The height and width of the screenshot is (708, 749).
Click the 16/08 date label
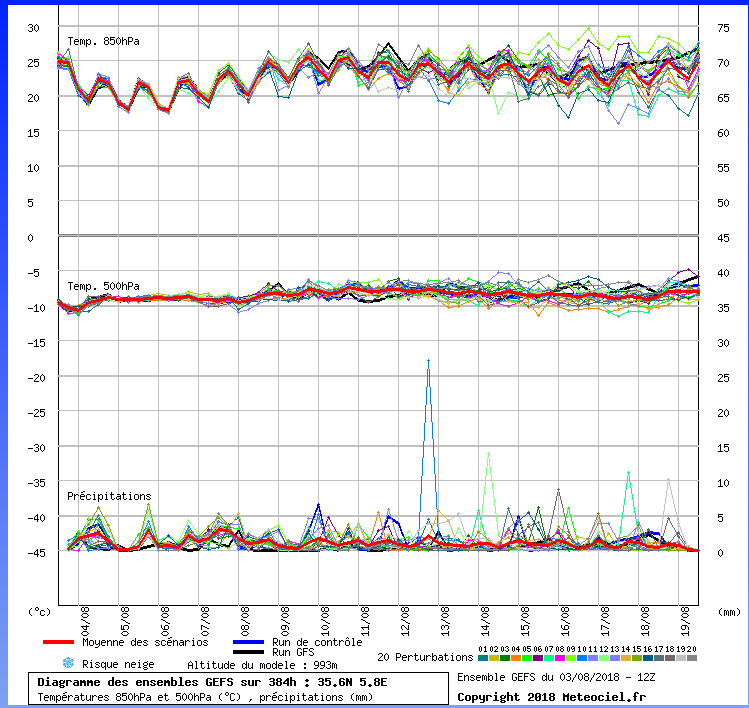click(x=565, y=622)
